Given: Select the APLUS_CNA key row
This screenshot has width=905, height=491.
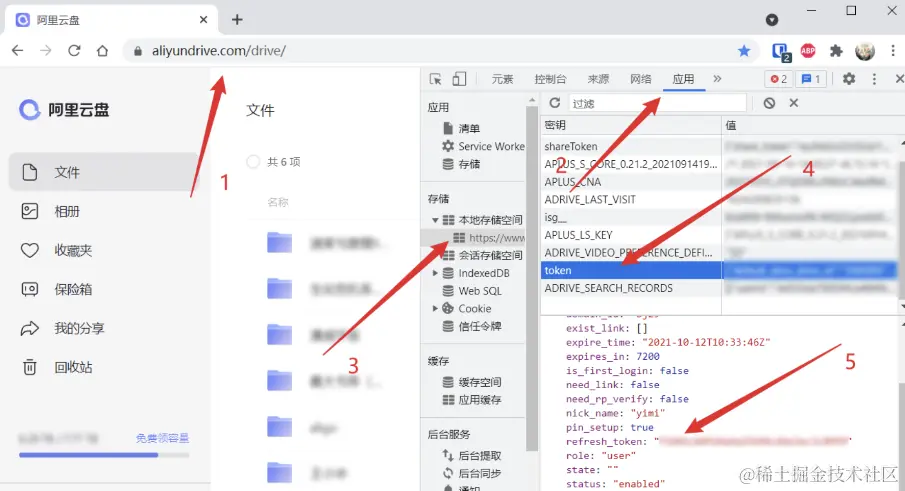Looking at the screenshot, I should click(x=631, y=182).
